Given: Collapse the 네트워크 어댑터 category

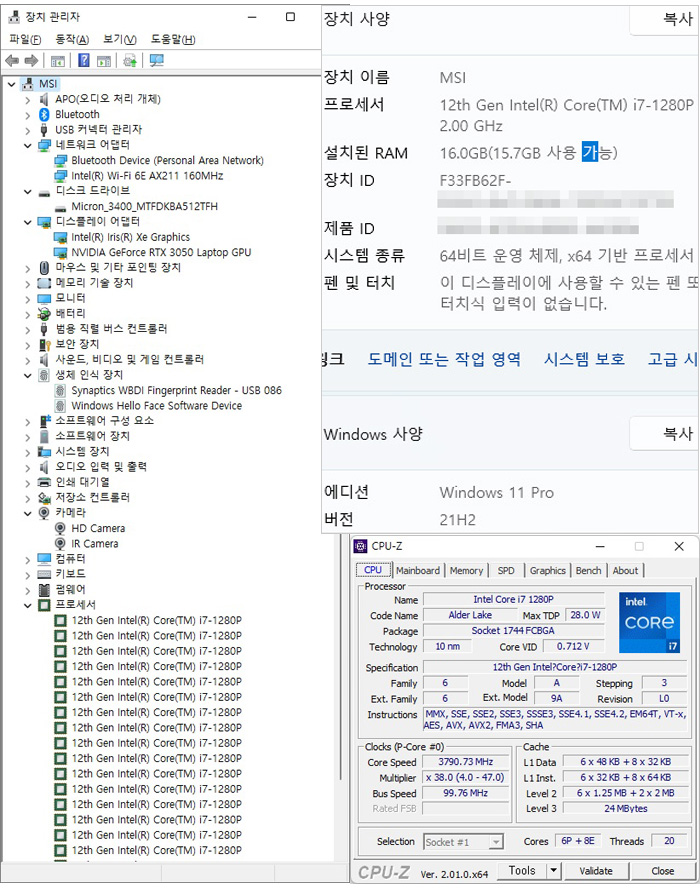Looking at the screenshot, I should (x=28, y=146).
